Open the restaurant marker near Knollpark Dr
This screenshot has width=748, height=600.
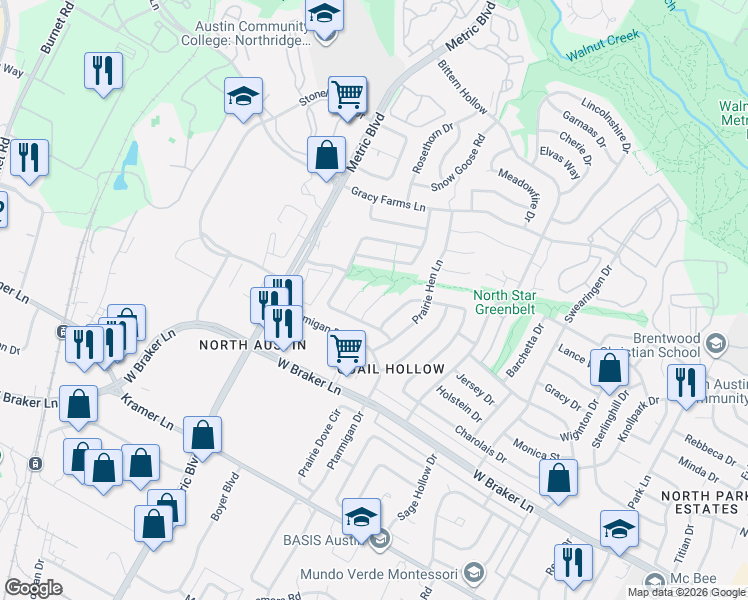[x=686, y=387]
